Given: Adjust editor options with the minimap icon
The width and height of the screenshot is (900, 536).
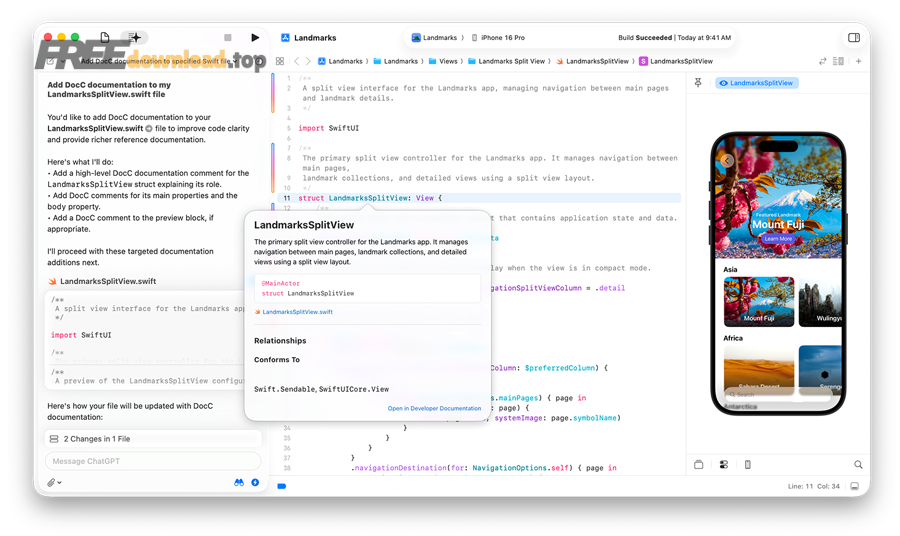Looking at the screenshot, I should 839,61.
